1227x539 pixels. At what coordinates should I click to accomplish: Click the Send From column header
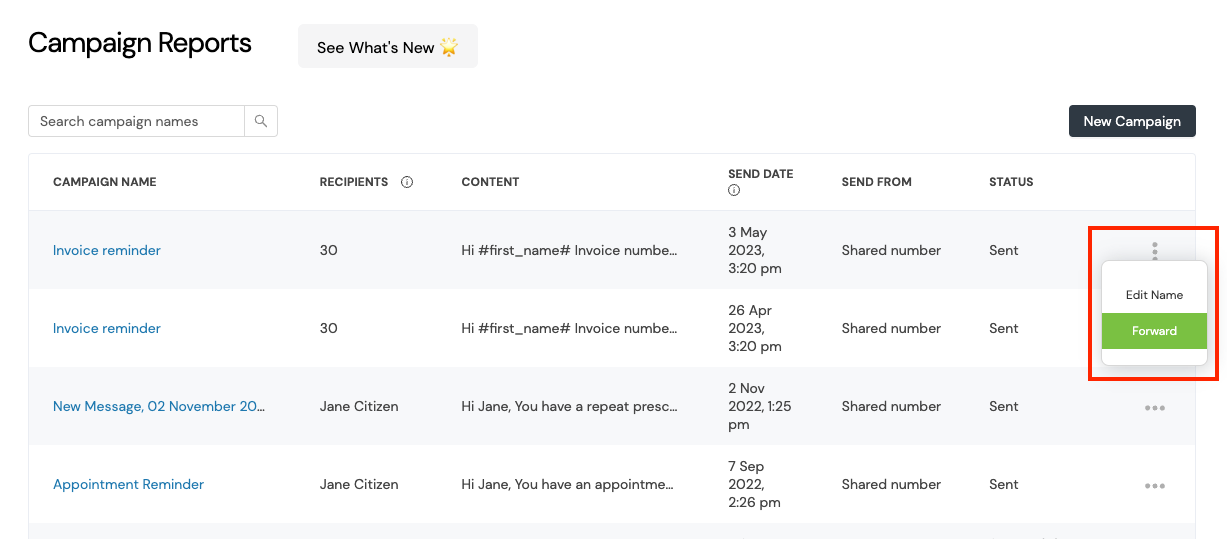coord(877,182)
